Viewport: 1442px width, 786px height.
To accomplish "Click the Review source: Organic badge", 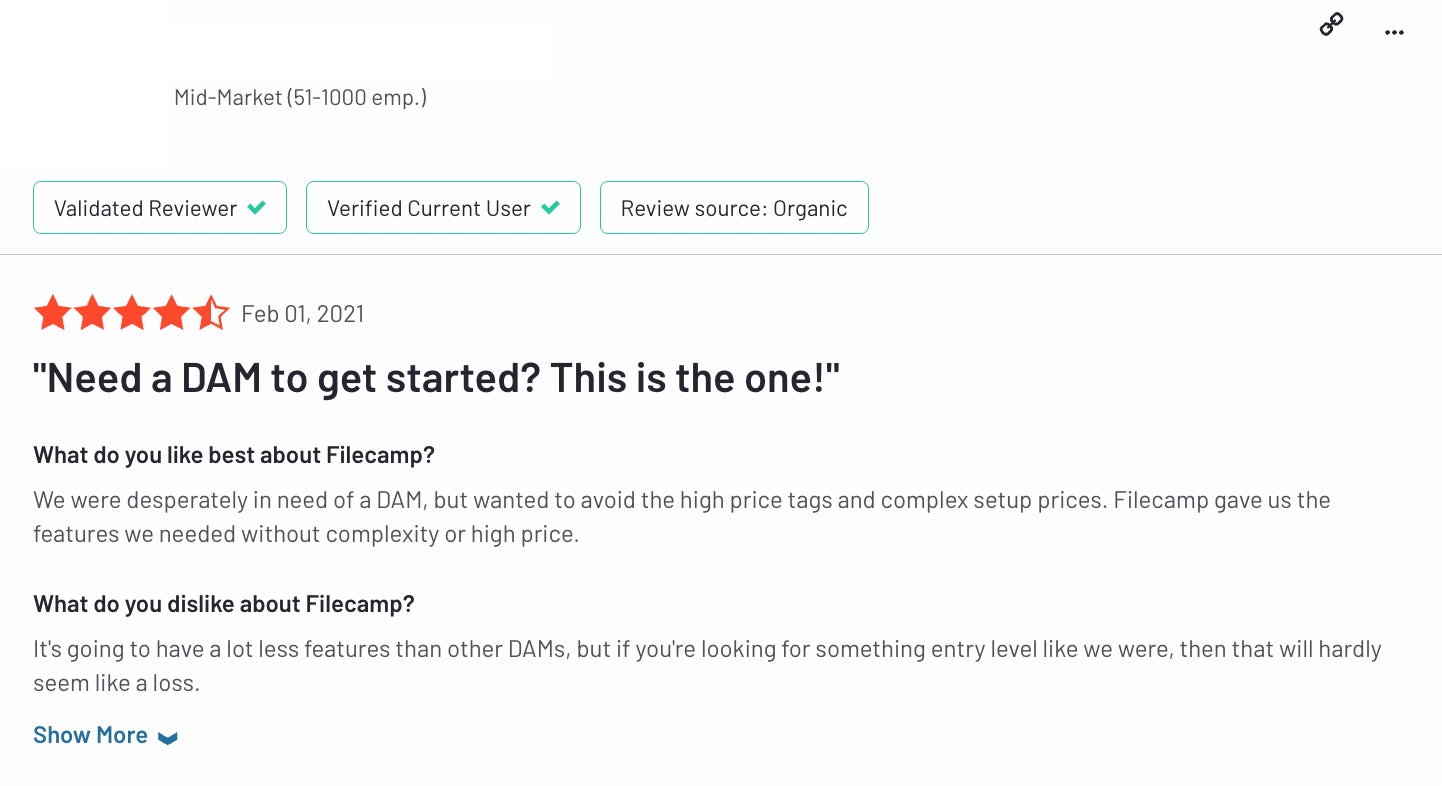I will [x=734, y=208].
